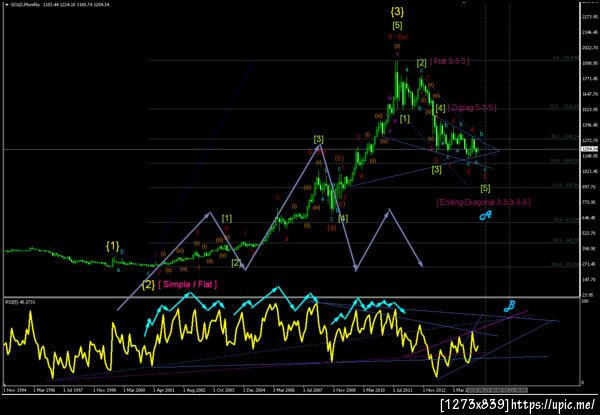Image resolution: width=600 pixels, height=415 pixels.
Task: Click the 1647.20 price axis label
Action: click(x=590, y=94)
